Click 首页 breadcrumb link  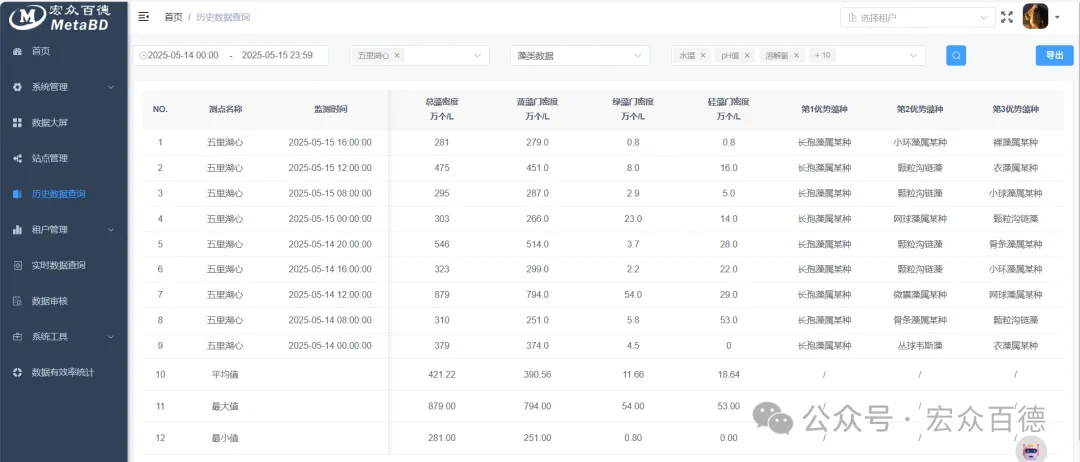point(174,17)
